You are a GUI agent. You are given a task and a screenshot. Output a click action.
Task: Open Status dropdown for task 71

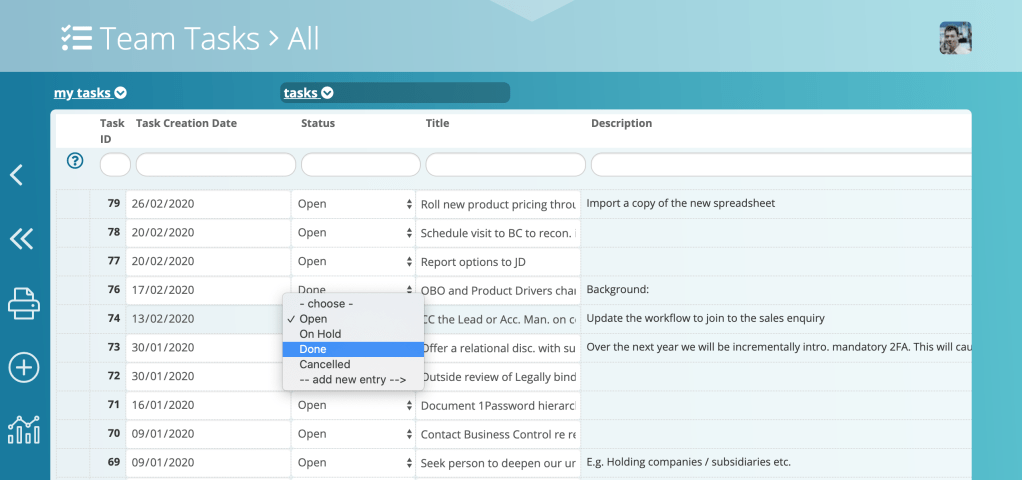tap(354, 406)
